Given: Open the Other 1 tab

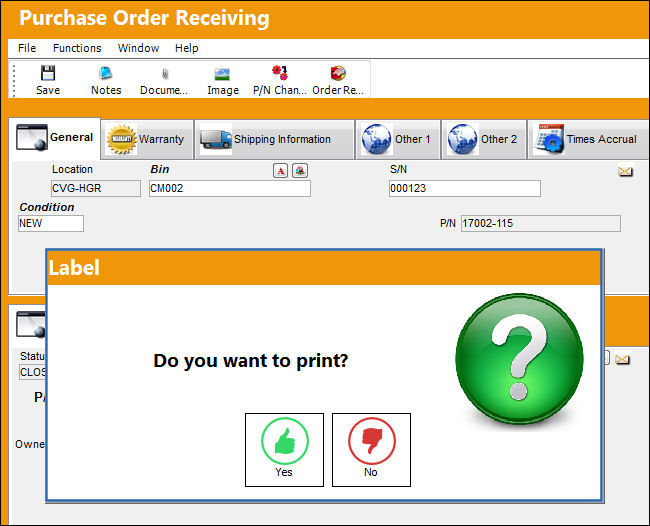Looking at the screenshot, I should (x=398, y=139).
